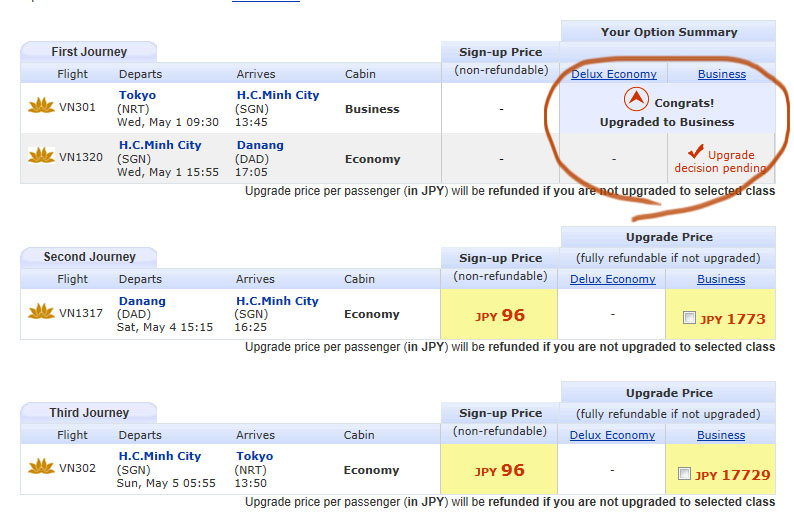The height and width of the screenshot is (527, 794).
Task: Click the lotus logo next to flight VN1317
Action: [41, 311]
